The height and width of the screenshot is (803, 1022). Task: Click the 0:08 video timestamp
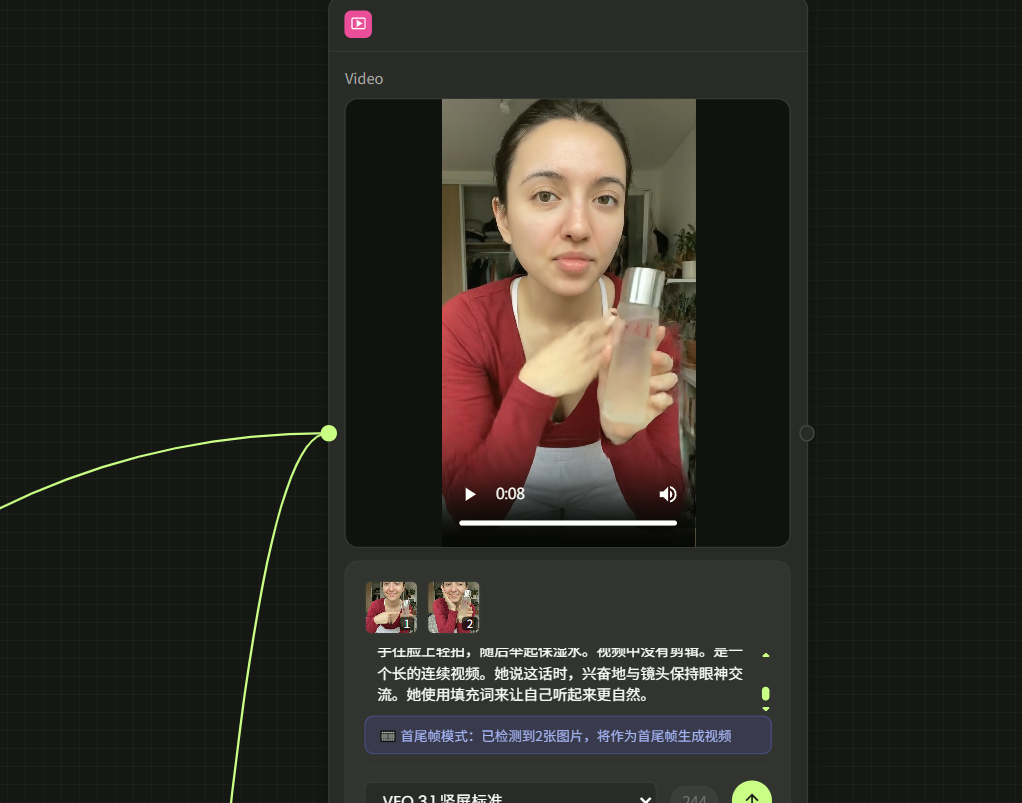coord(510,494)
